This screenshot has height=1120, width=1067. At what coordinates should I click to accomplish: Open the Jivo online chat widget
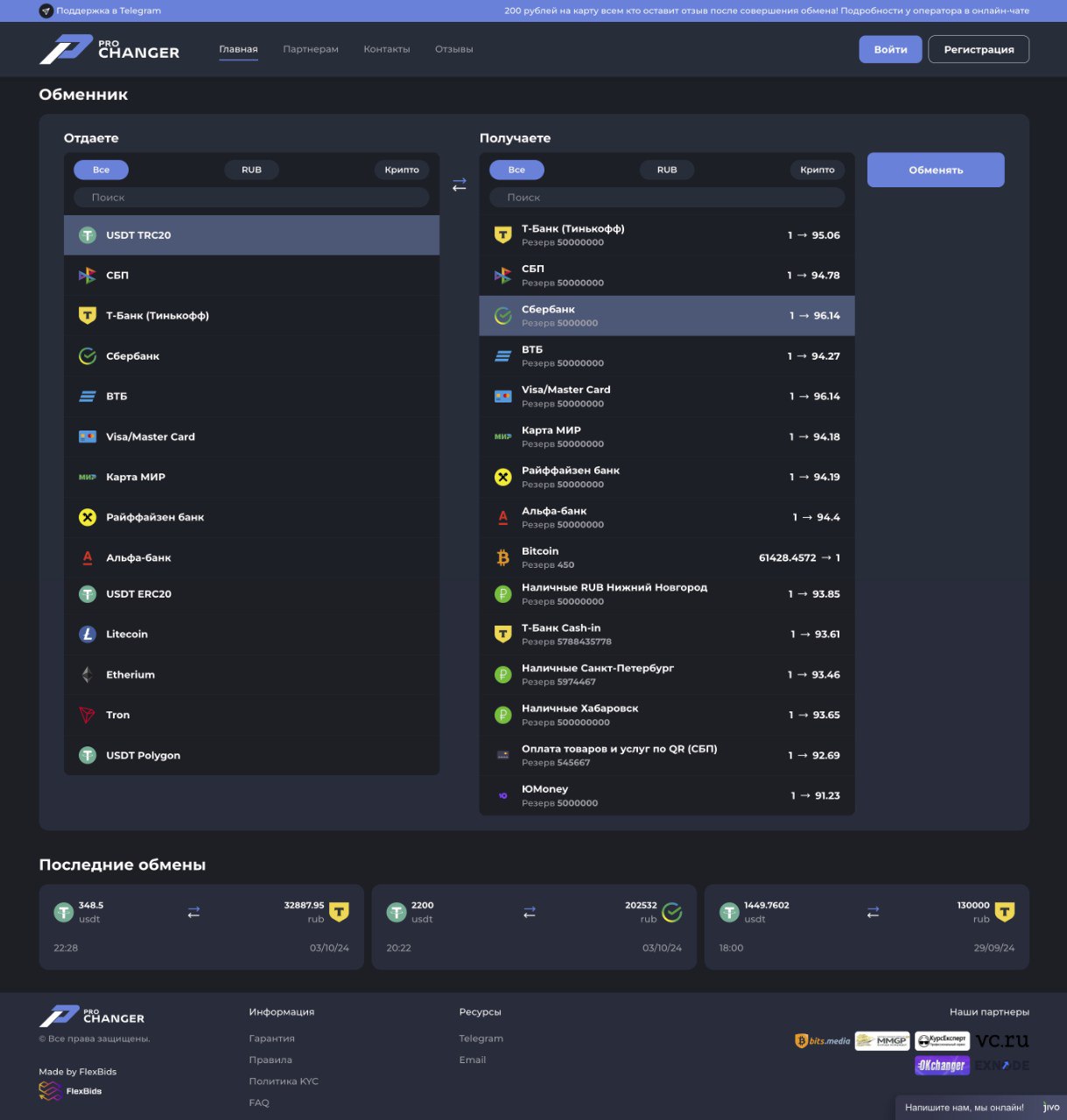pyautogui.click(x=979, y=1108)
